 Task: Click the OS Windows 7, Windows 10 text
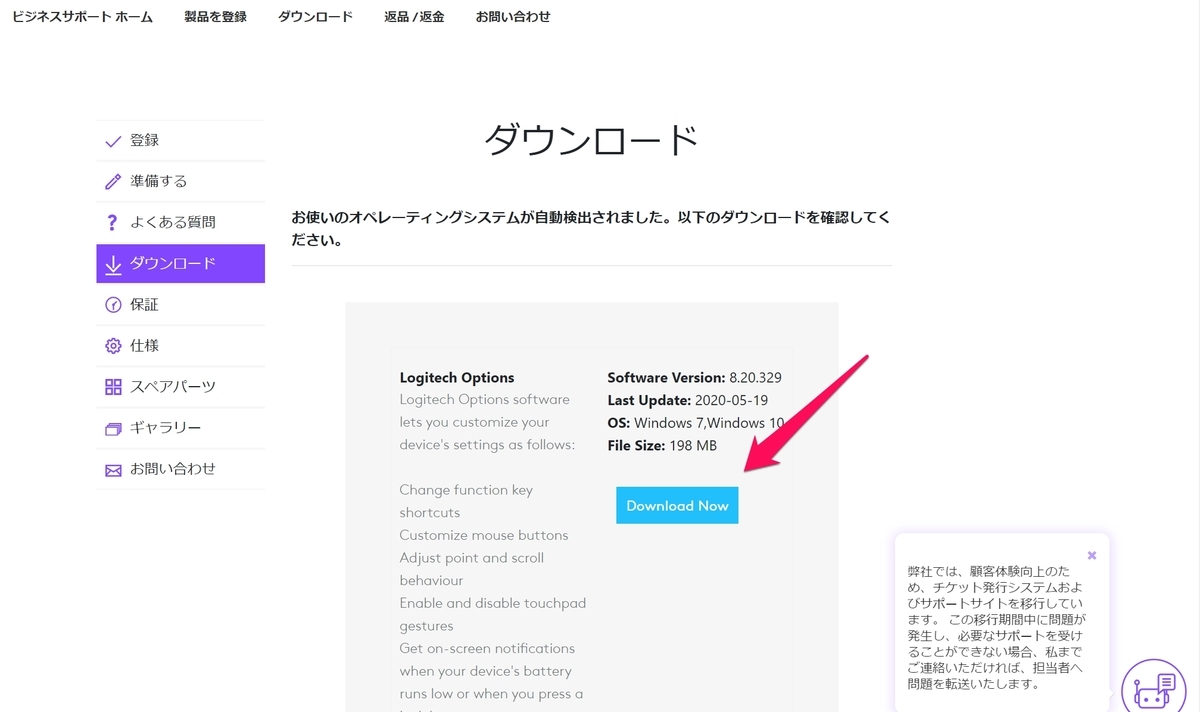[696, 423]
